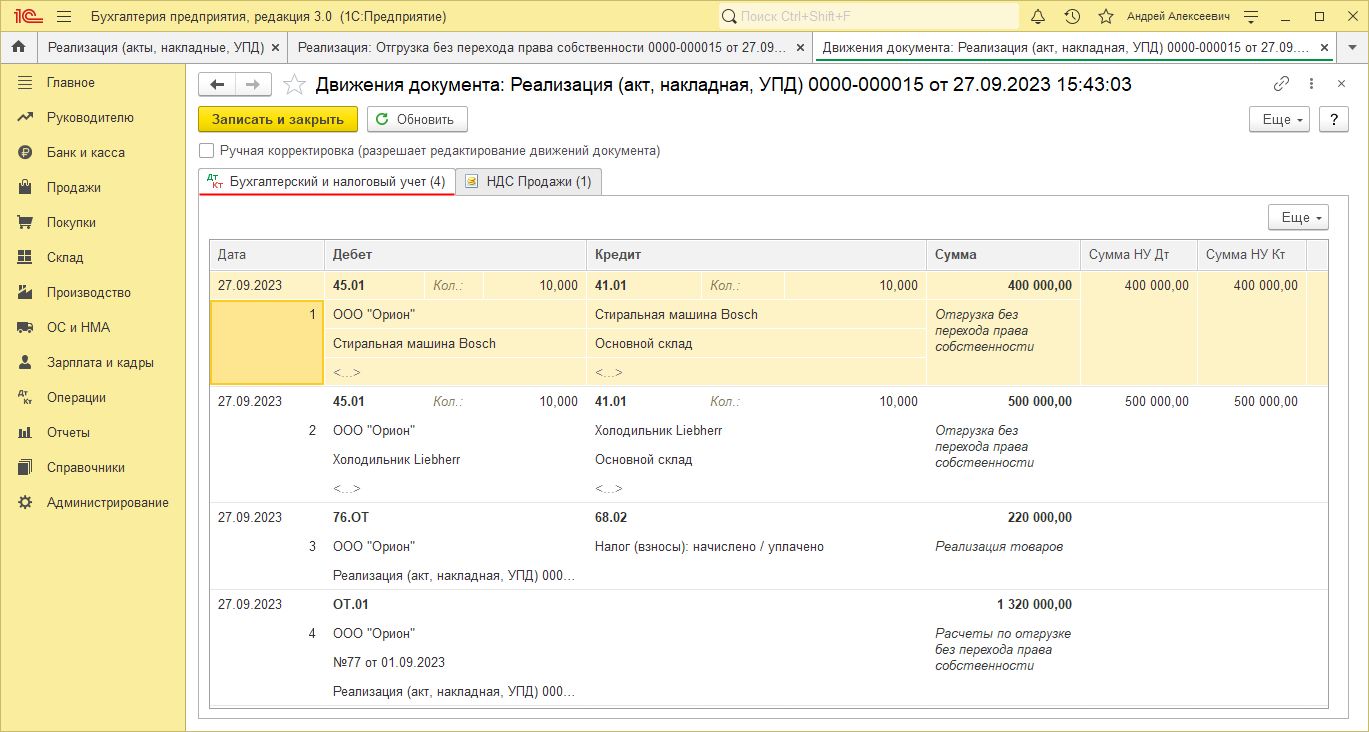Open the settings lines icon near user name
This screenshot has width=1369, height=732.
[x=1250, y=17]
